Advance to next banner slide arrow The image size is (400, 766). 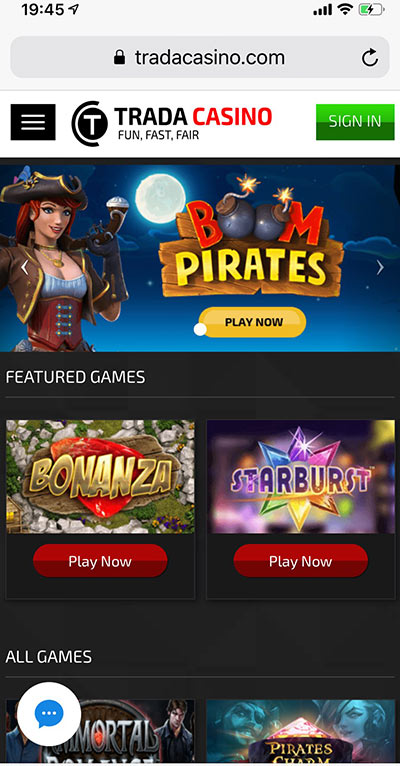(x=380, y=267)
